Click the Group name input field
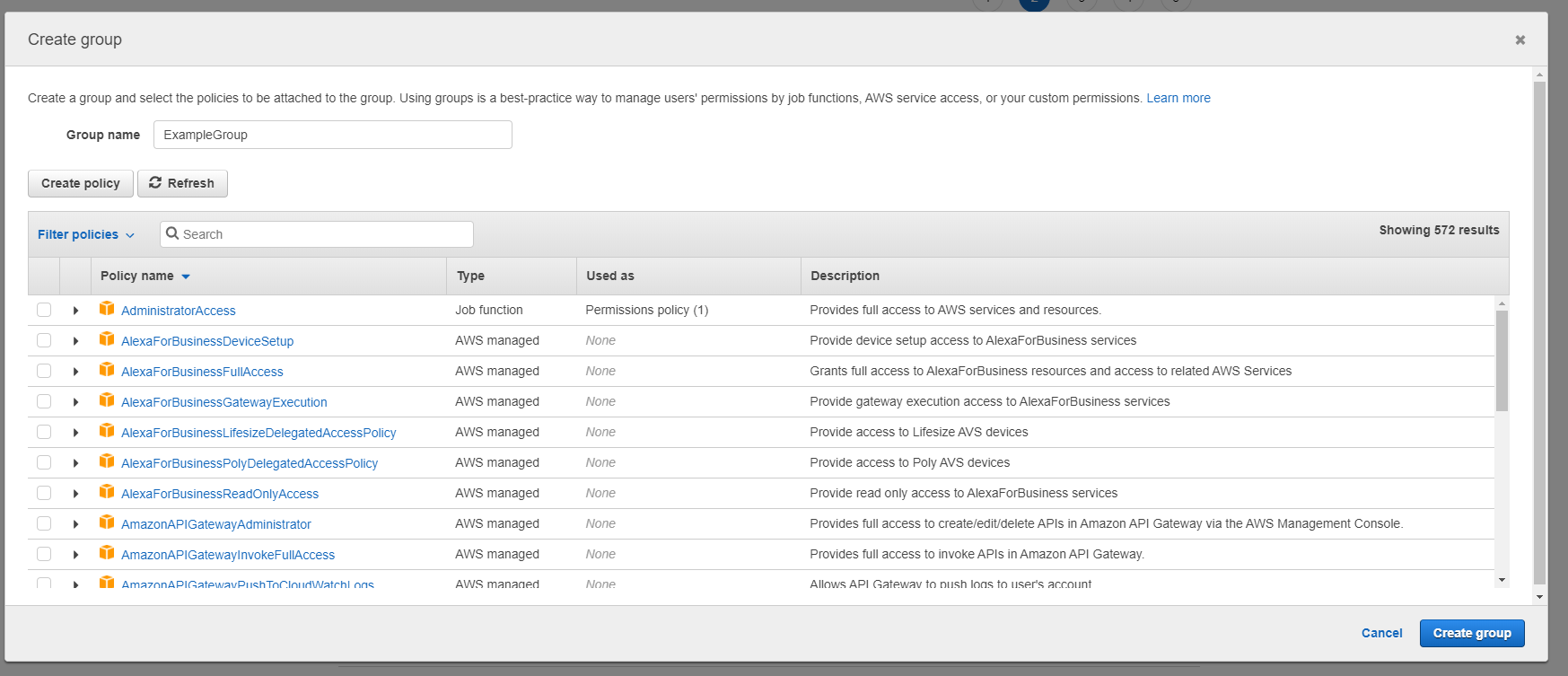The width and height of the screenshot is (1568, 676). [x=333, y=135]
